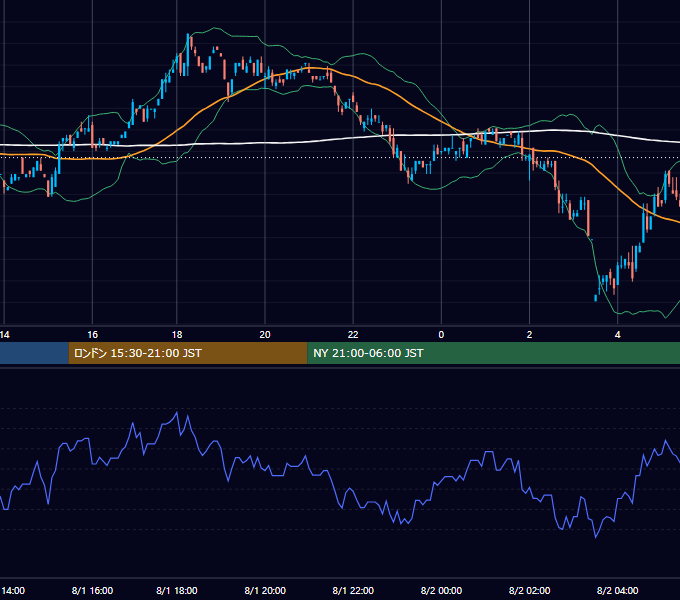Click the 2 hour label on price axis
Image resolution: width=680 pixels, height=600 pixels.
tap(529, 335)
